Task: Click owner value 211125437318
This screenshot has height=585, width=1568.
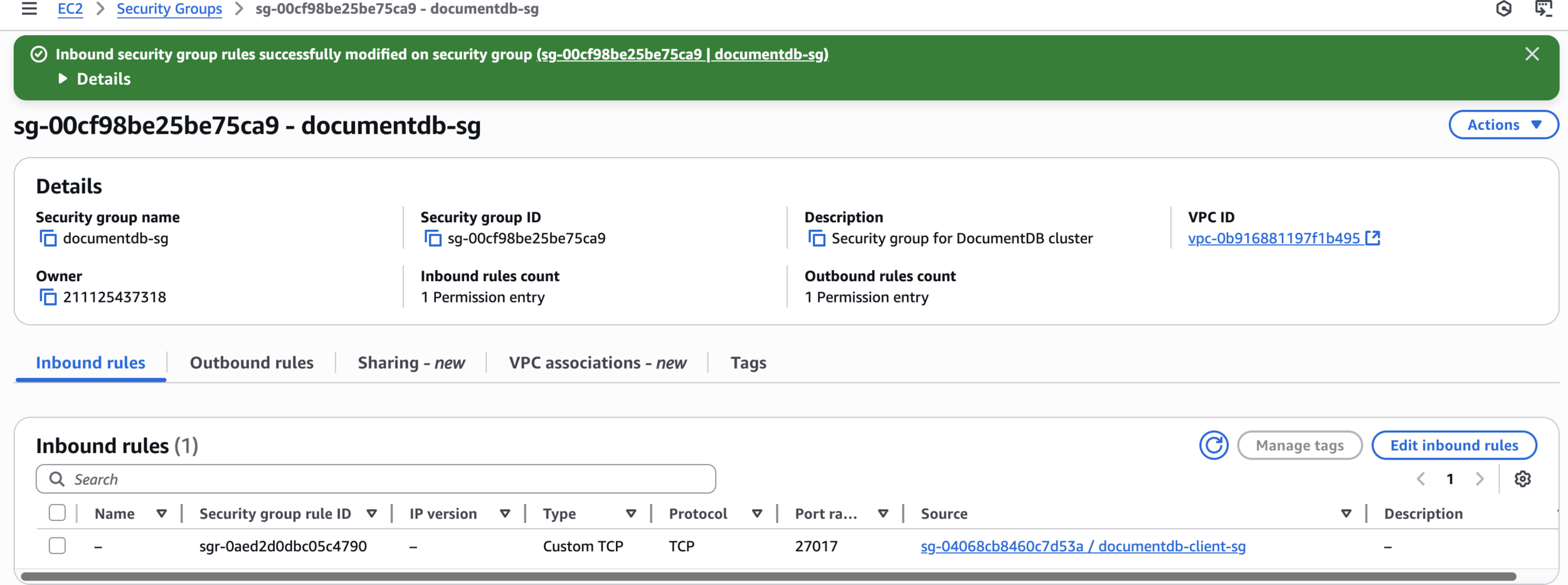Action: (x=114, y=298)
